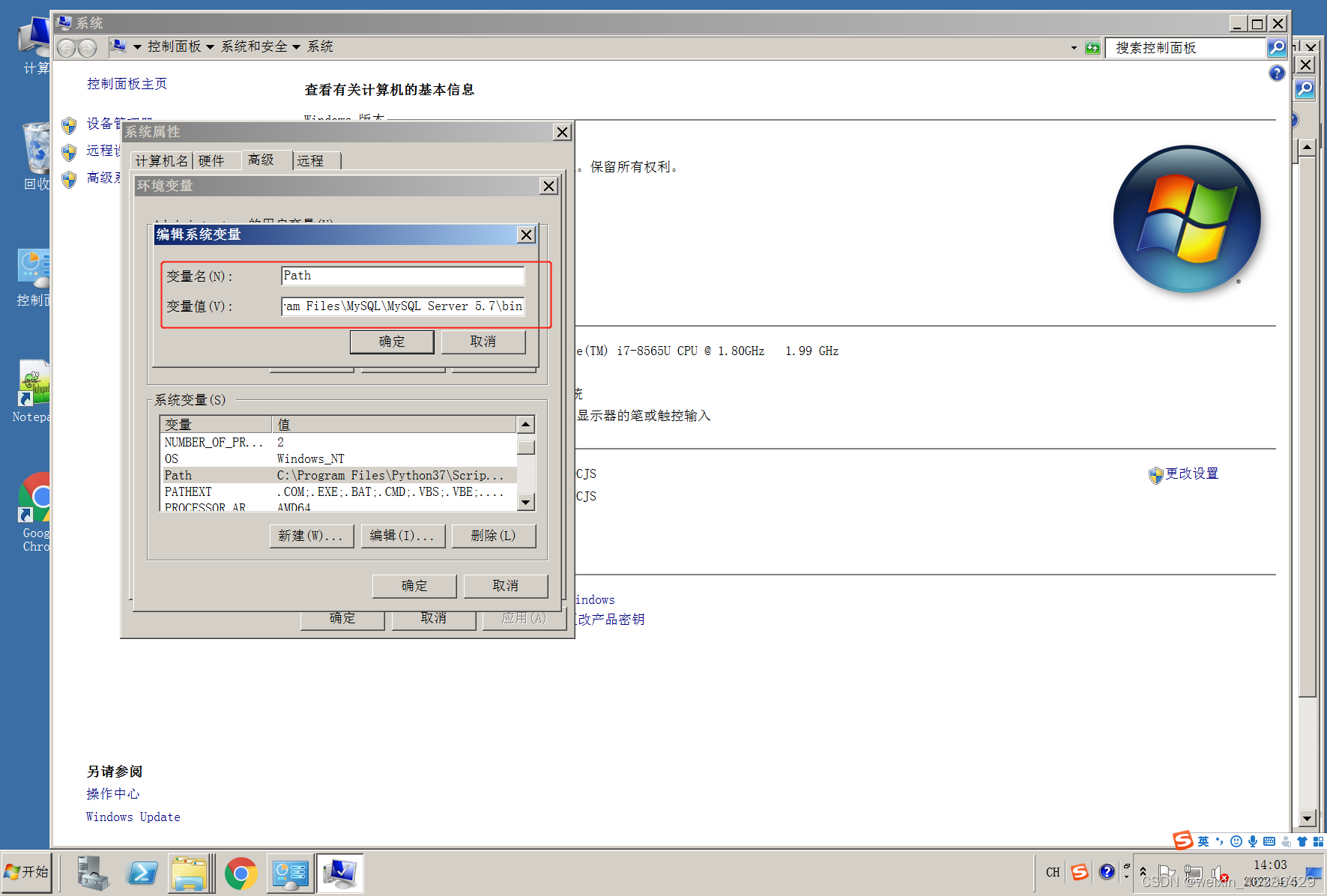
Task: Open help for the System window
Action: click(x=1277, y=73)
